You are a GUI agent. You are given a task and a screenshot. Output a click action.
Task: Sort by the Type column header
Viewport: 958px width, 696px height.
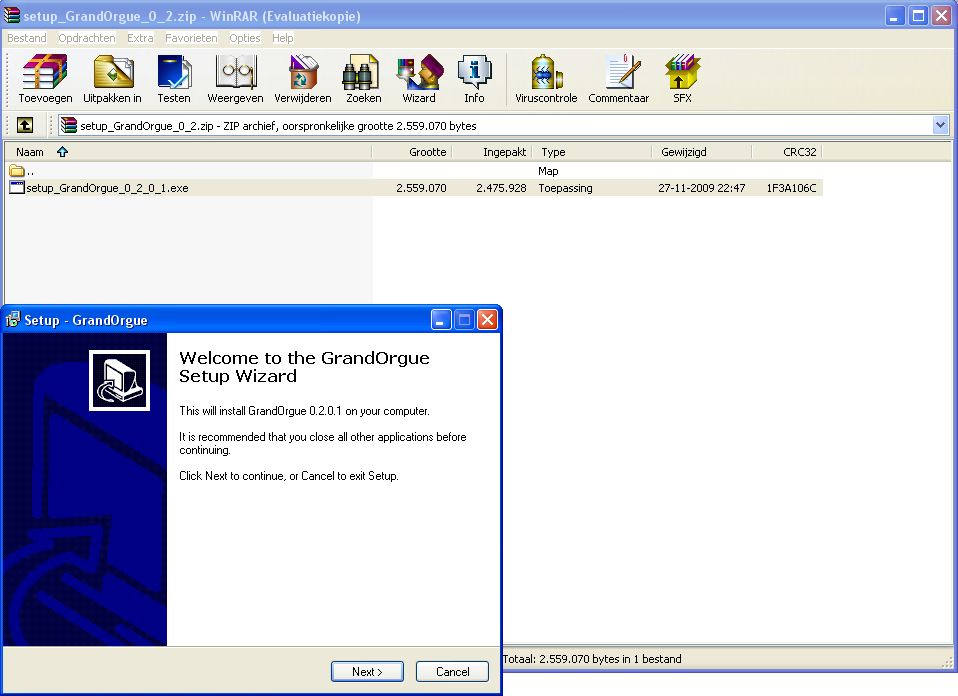[x=592, y=152]
